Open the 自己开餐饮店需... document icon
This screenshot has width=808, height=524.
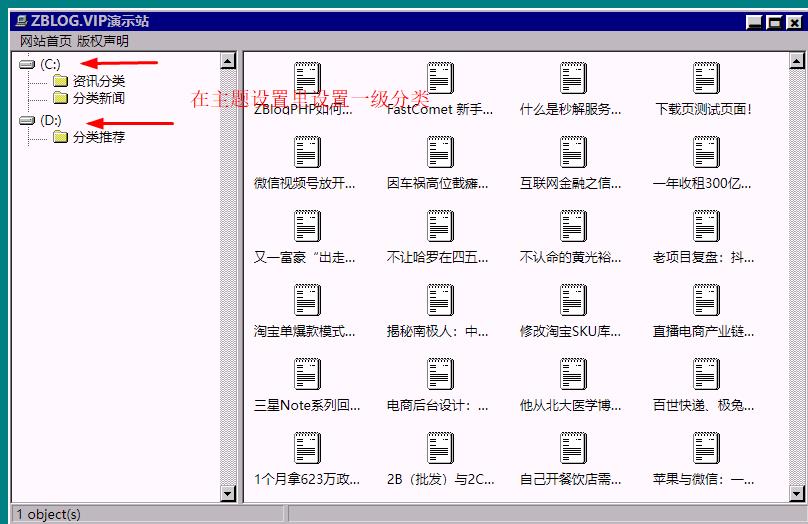point(573,448)
